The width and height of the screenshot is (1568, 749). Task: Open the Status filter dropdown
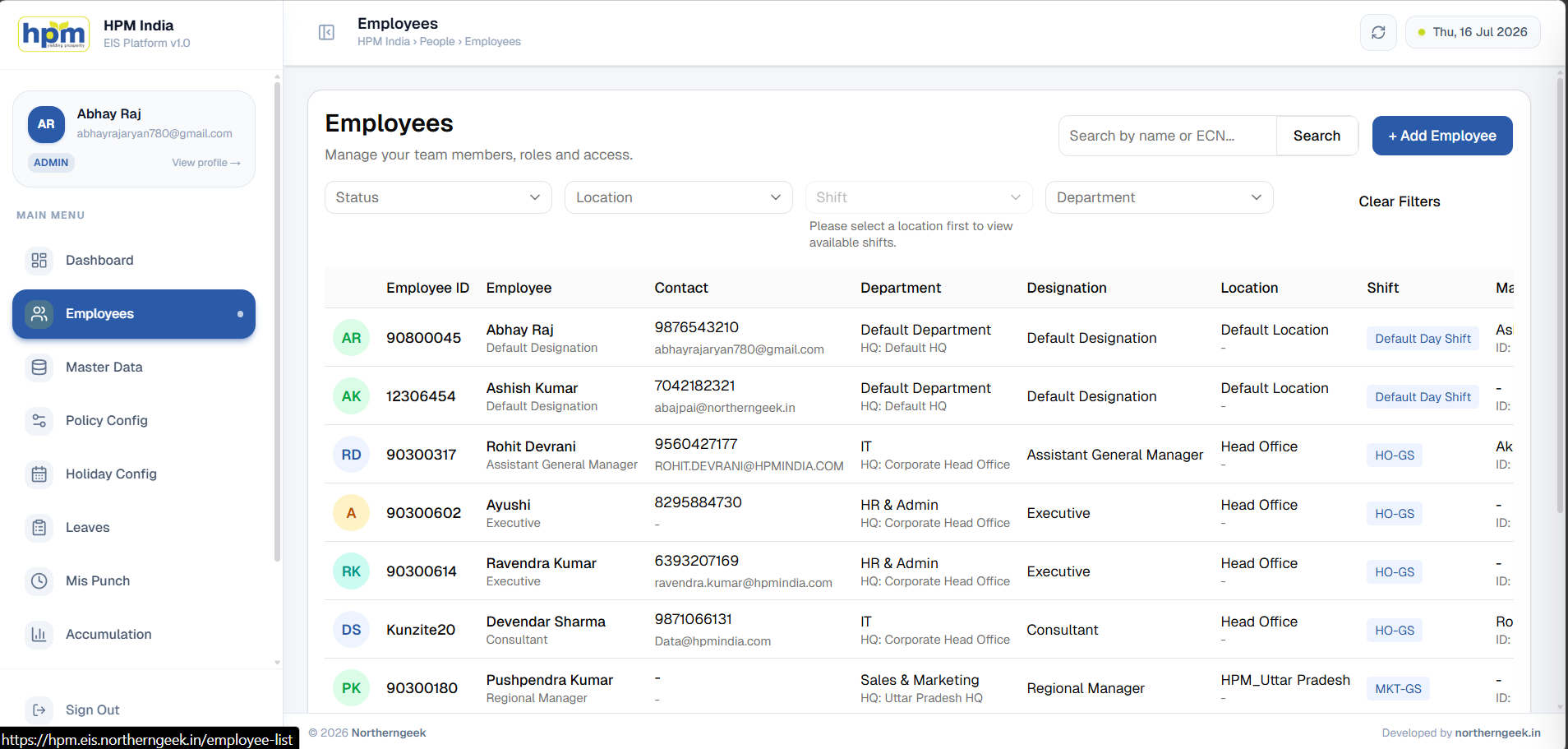(x=438, y=197)
